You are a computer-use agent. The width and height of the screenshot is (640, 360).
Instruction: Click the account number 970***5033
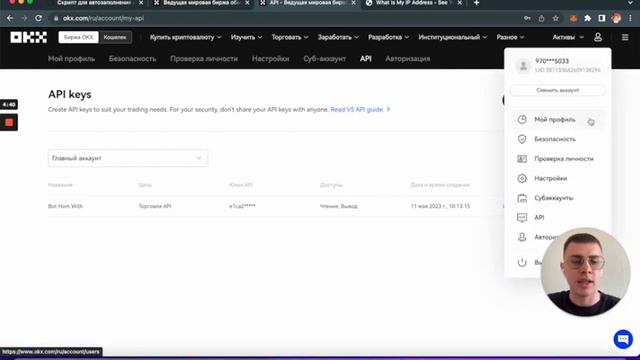552,61
